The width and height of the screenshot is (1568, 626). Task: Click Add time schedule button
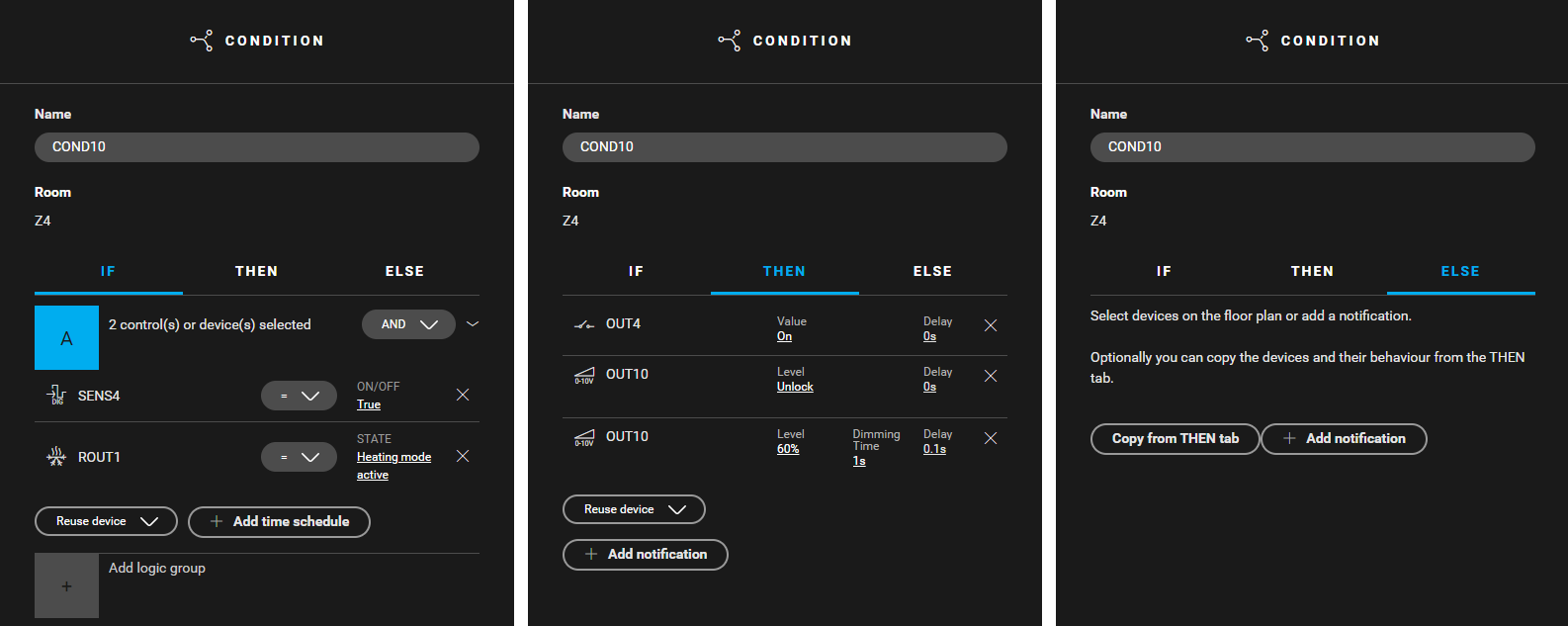(279, 521)
